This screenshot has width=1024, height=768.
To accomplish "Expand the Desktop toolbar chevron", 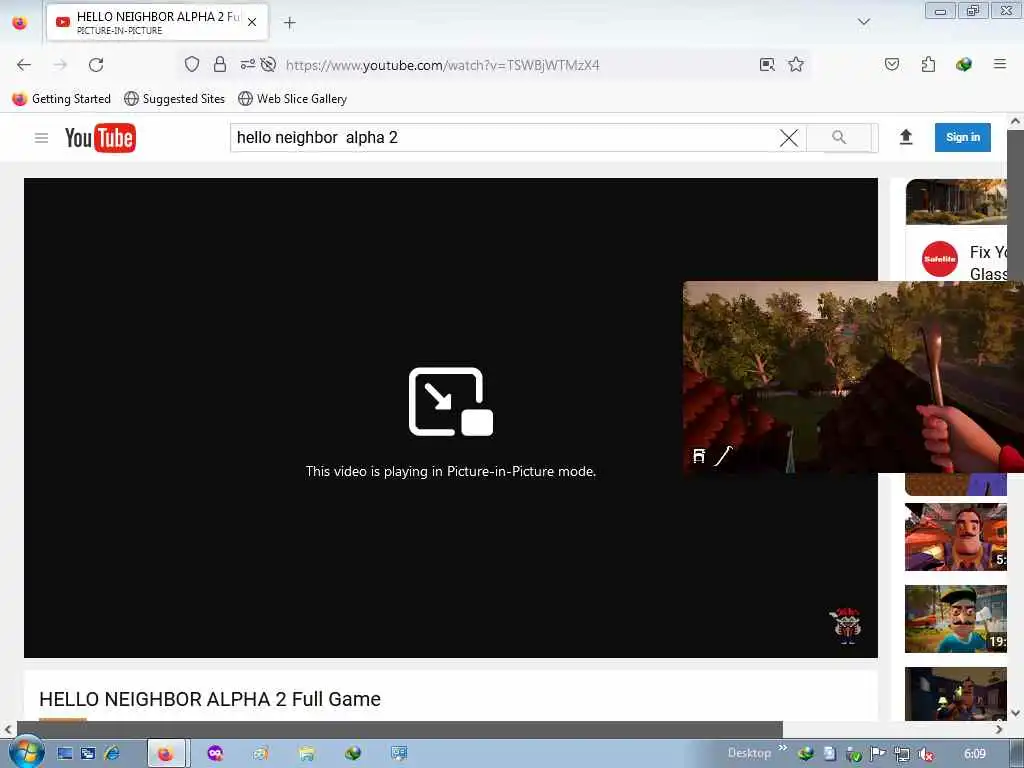I will [x=782, y=748].
